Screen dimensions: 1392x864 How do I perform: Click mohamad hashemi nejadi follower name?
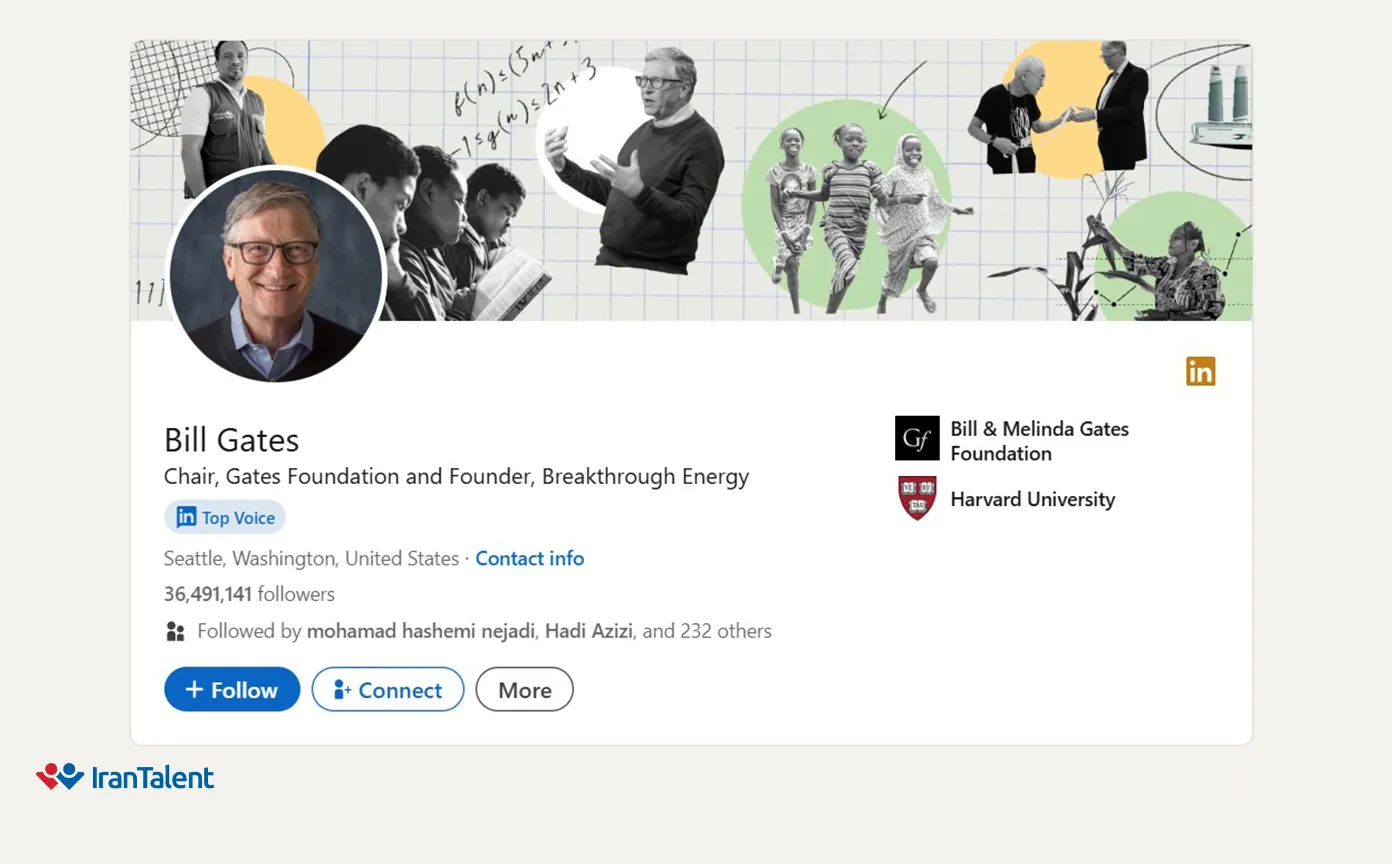click(422, 631)
